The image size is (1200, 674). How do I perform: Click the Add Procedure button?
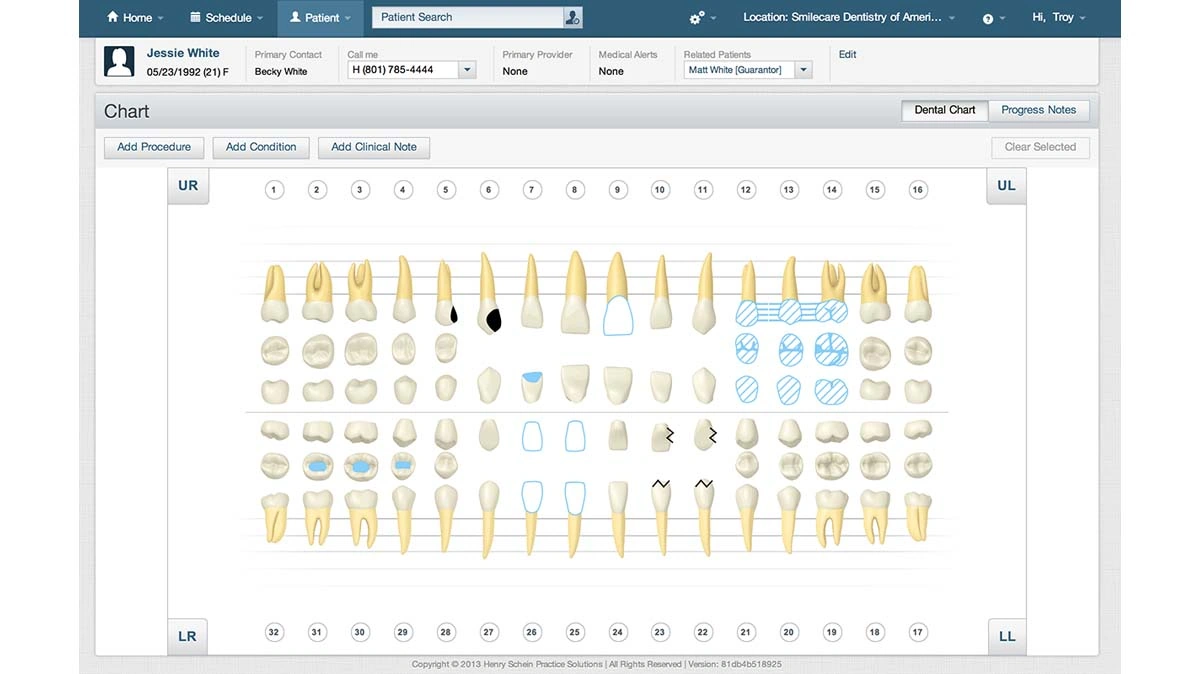tap(153, 147)
